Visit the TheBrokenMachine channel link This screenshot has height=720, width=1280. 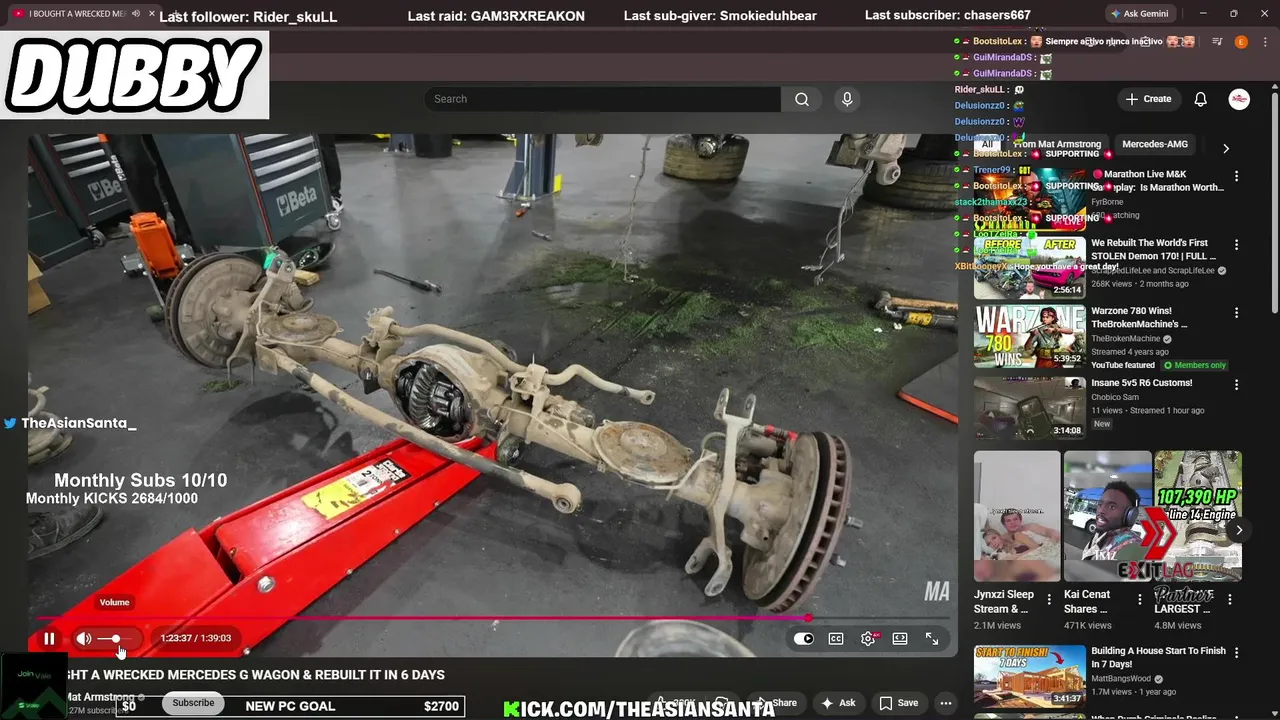(x=1125, y=339)
